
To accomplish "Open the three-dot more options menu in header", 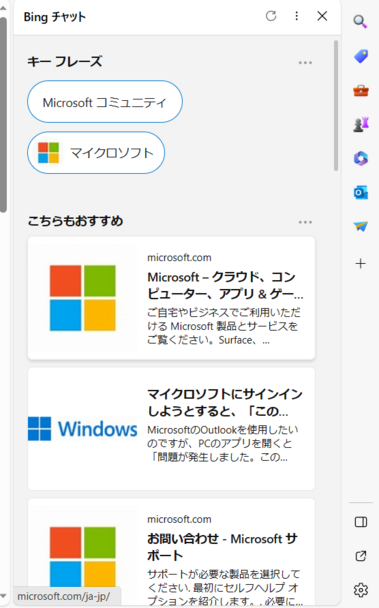I will tap(296, 16).
